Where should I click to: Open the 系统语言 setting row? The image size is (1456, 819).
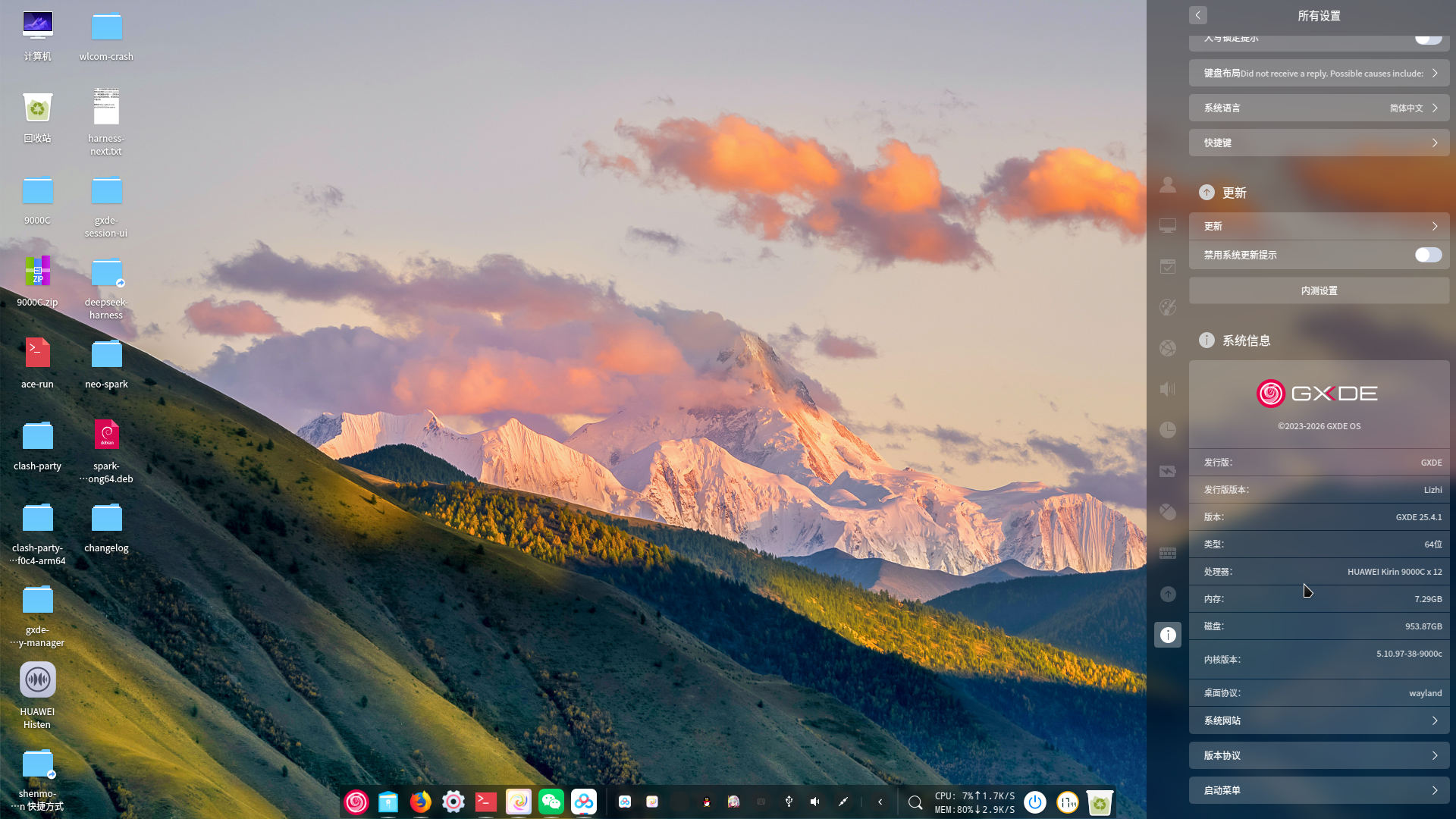point(1319,108)
